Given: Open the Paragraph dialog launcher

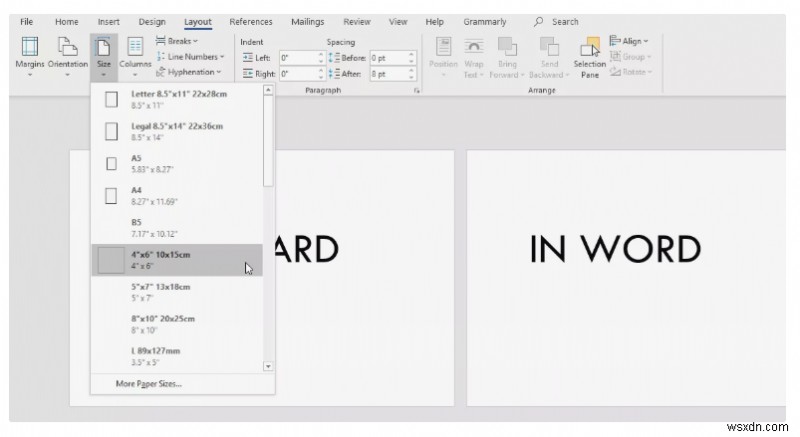Looking at the screenshot, I should [x=417, y=90].
